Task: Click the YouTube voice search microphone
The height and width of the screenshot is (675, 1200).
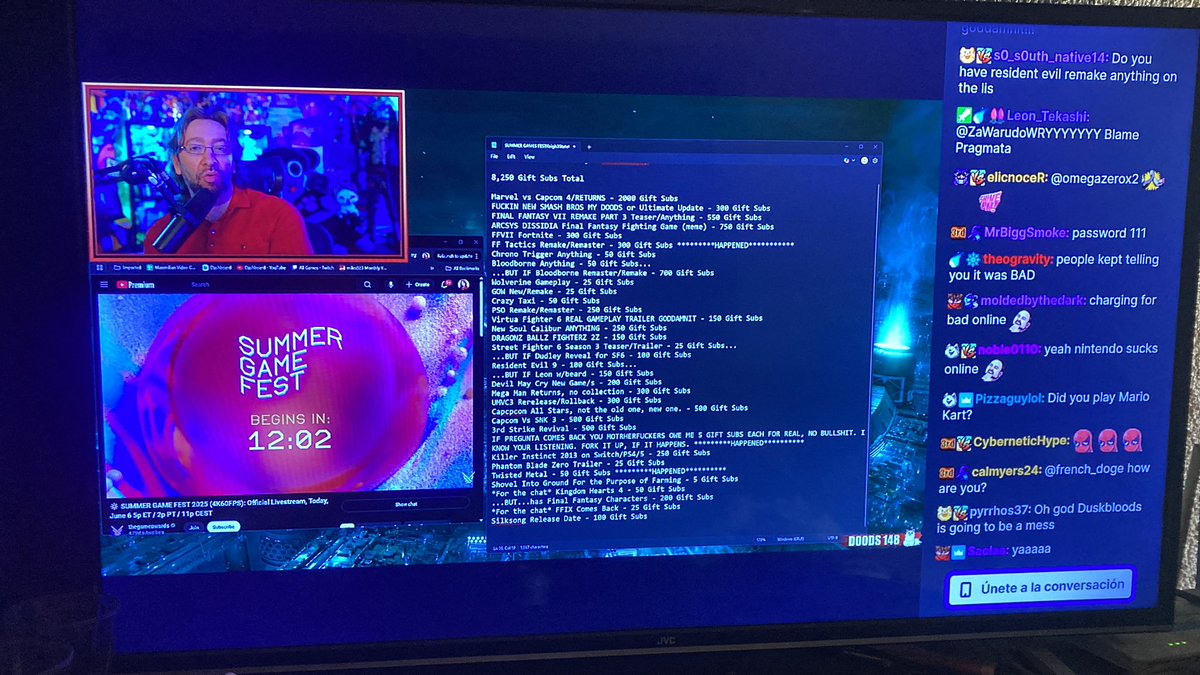Action: pos(391,285)
